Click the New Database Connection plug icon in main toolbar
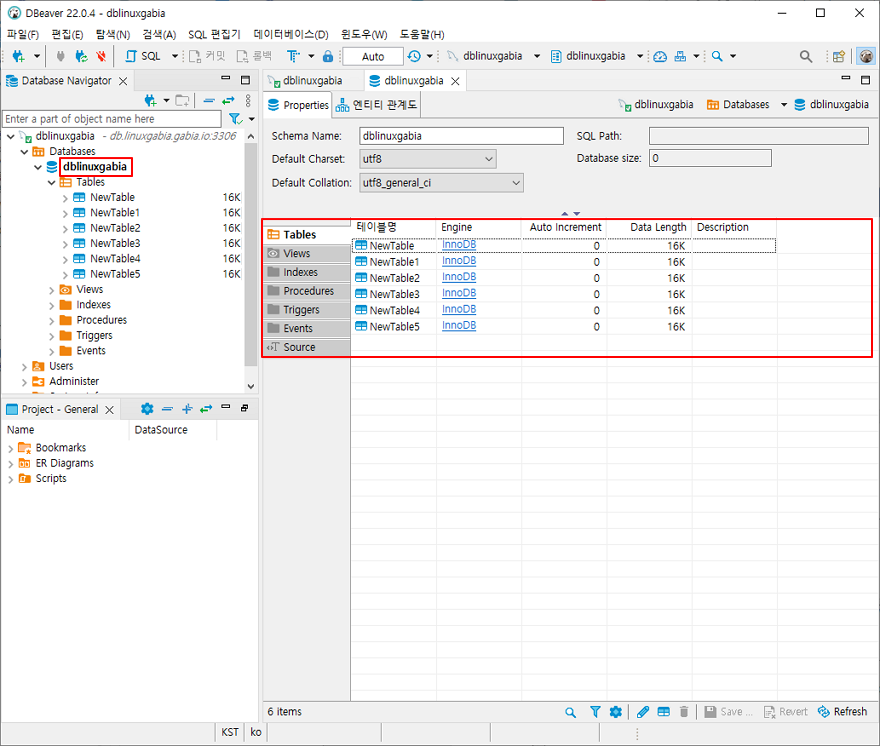The width and height of the screenshot is (880, 746). 19,56
